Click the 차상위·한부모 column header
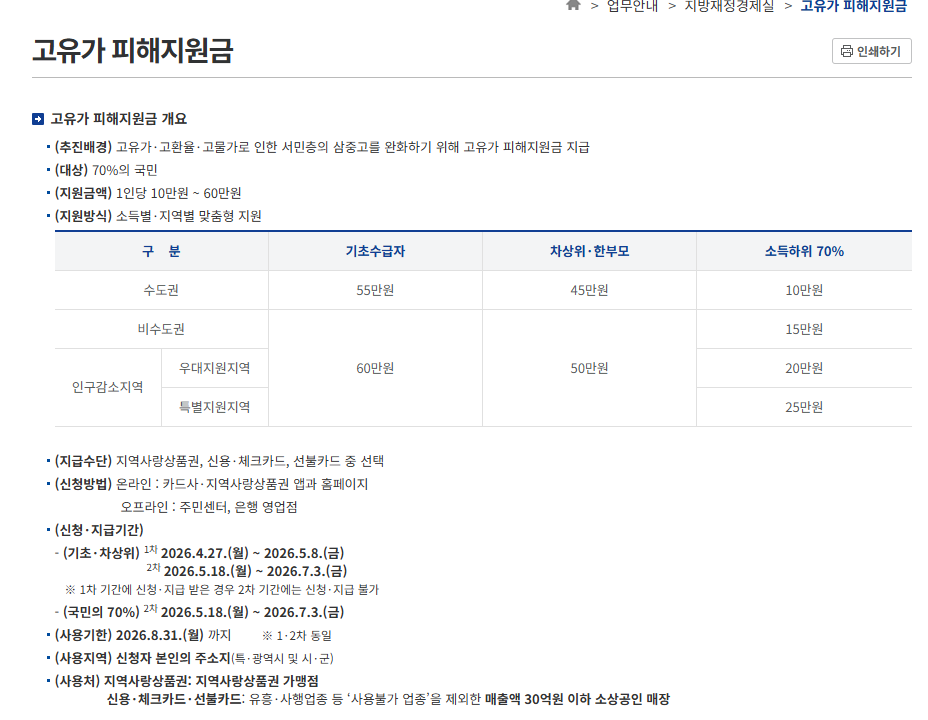This screenshot has height=720, width=928. (589, 251)
